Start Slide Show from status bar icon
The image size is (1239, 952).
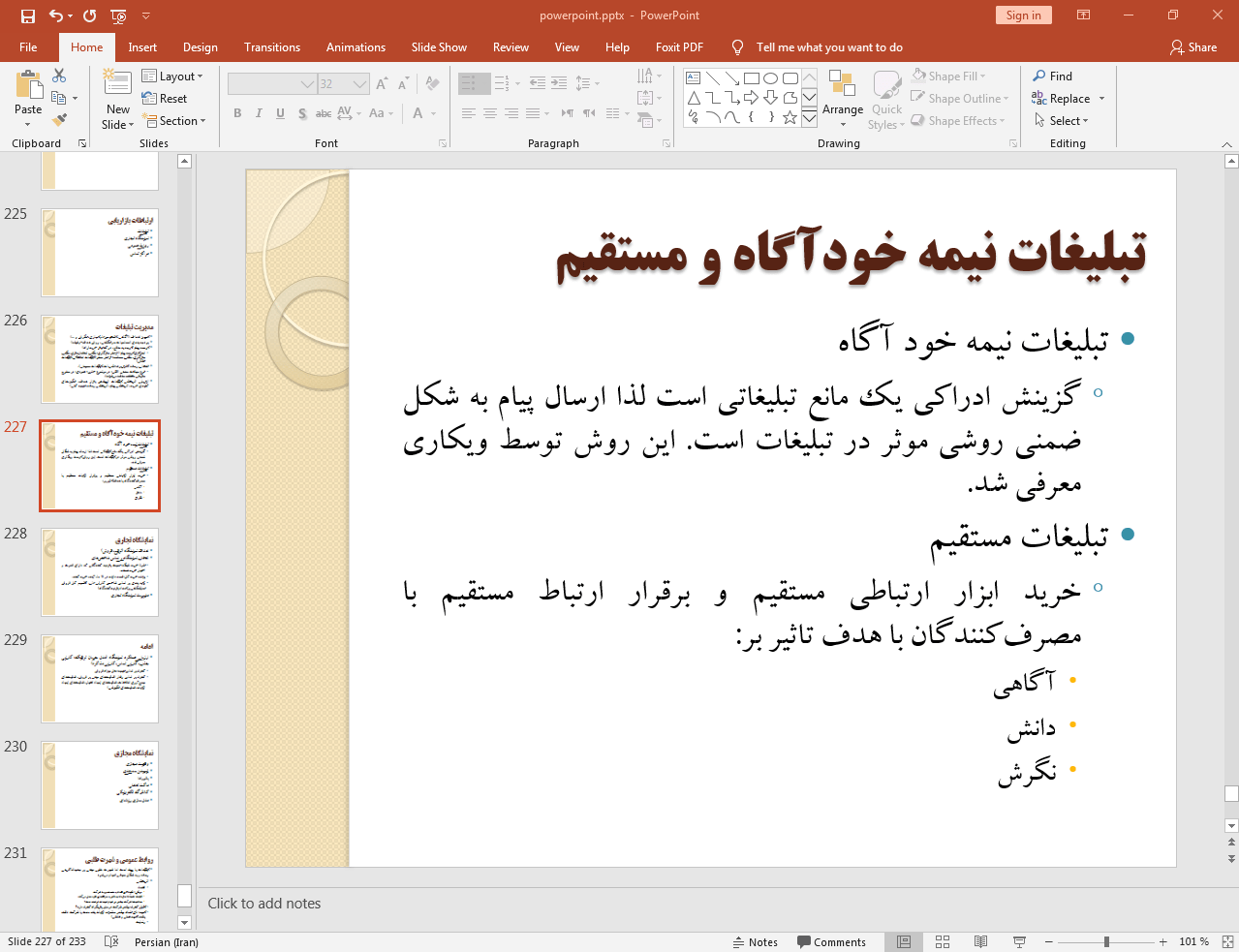[1019, 941]
